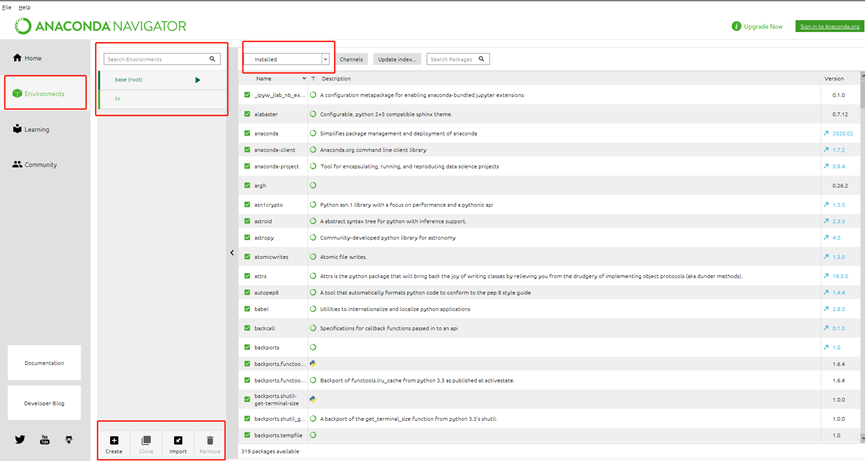Uncheck the autopep8 package checkbox
Viewport: 865px width, 461px height.
[247, 292]
